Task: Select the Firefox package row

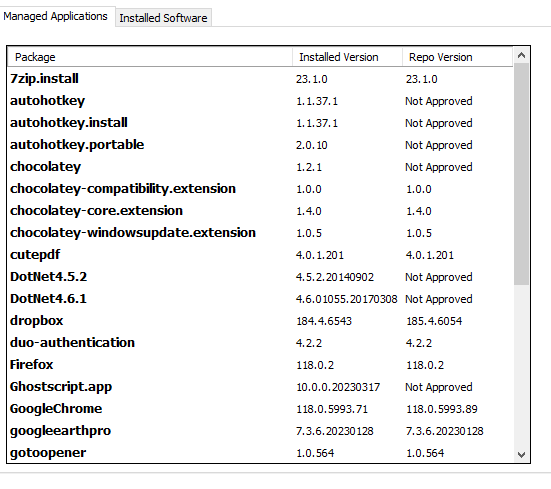Action: (260, 365)
